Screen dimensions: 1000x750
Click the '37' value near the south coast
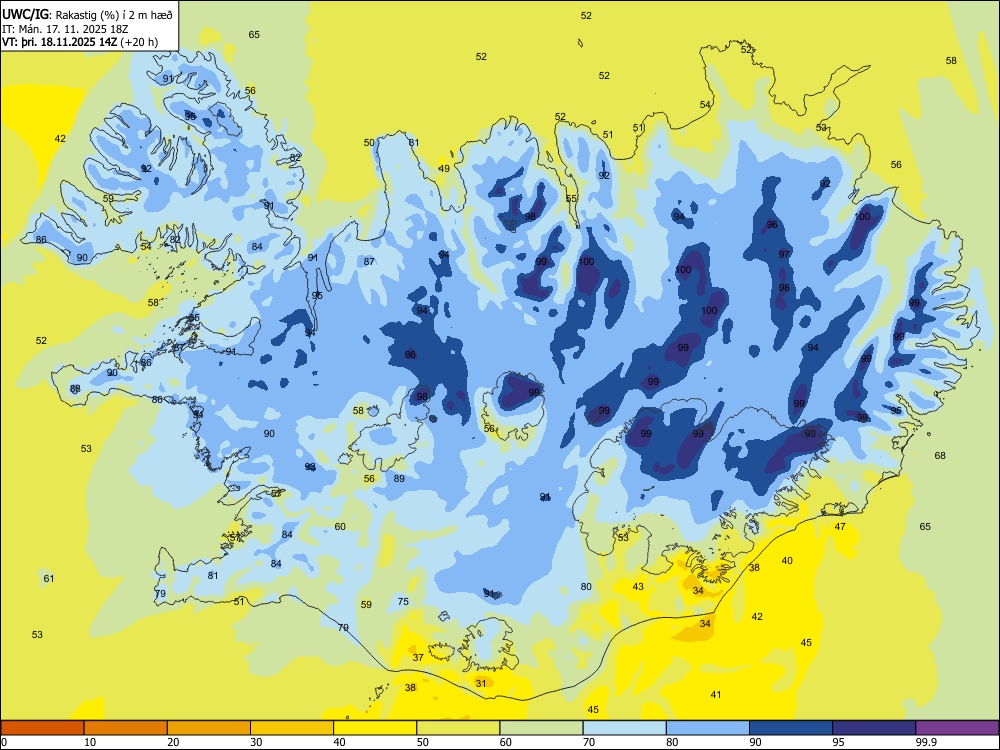click(418, 658)
